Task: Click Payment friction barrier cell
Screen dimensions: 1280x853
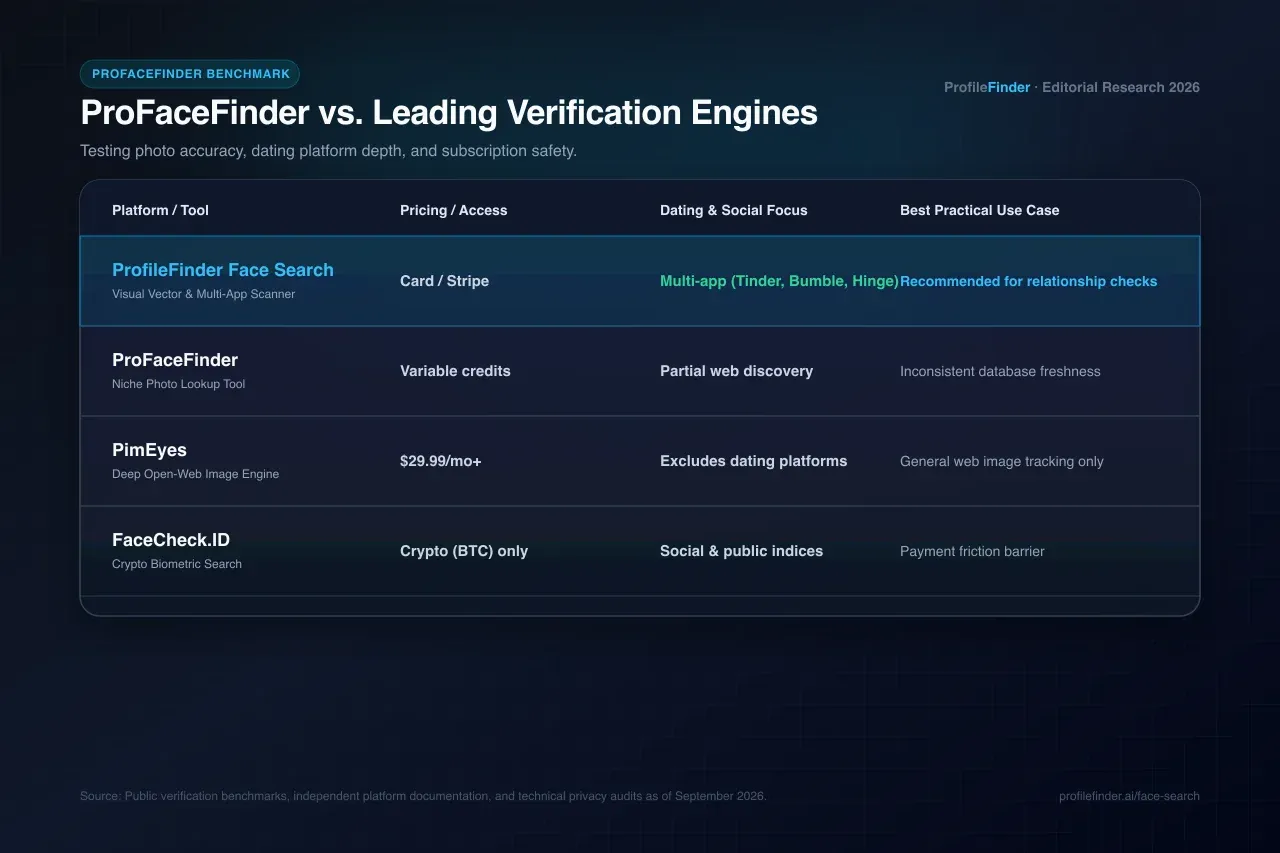Action: (972, 551)
